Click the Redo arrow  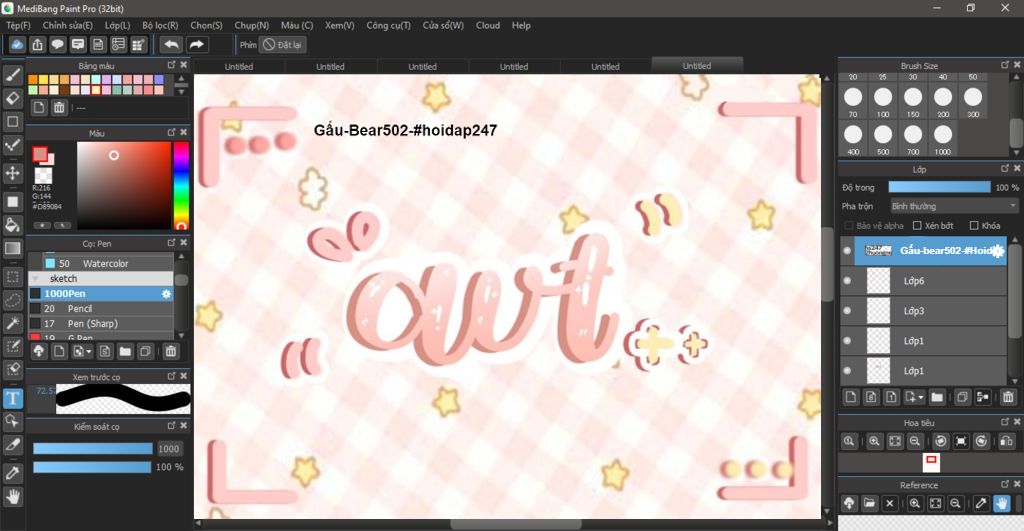(196, 44)
